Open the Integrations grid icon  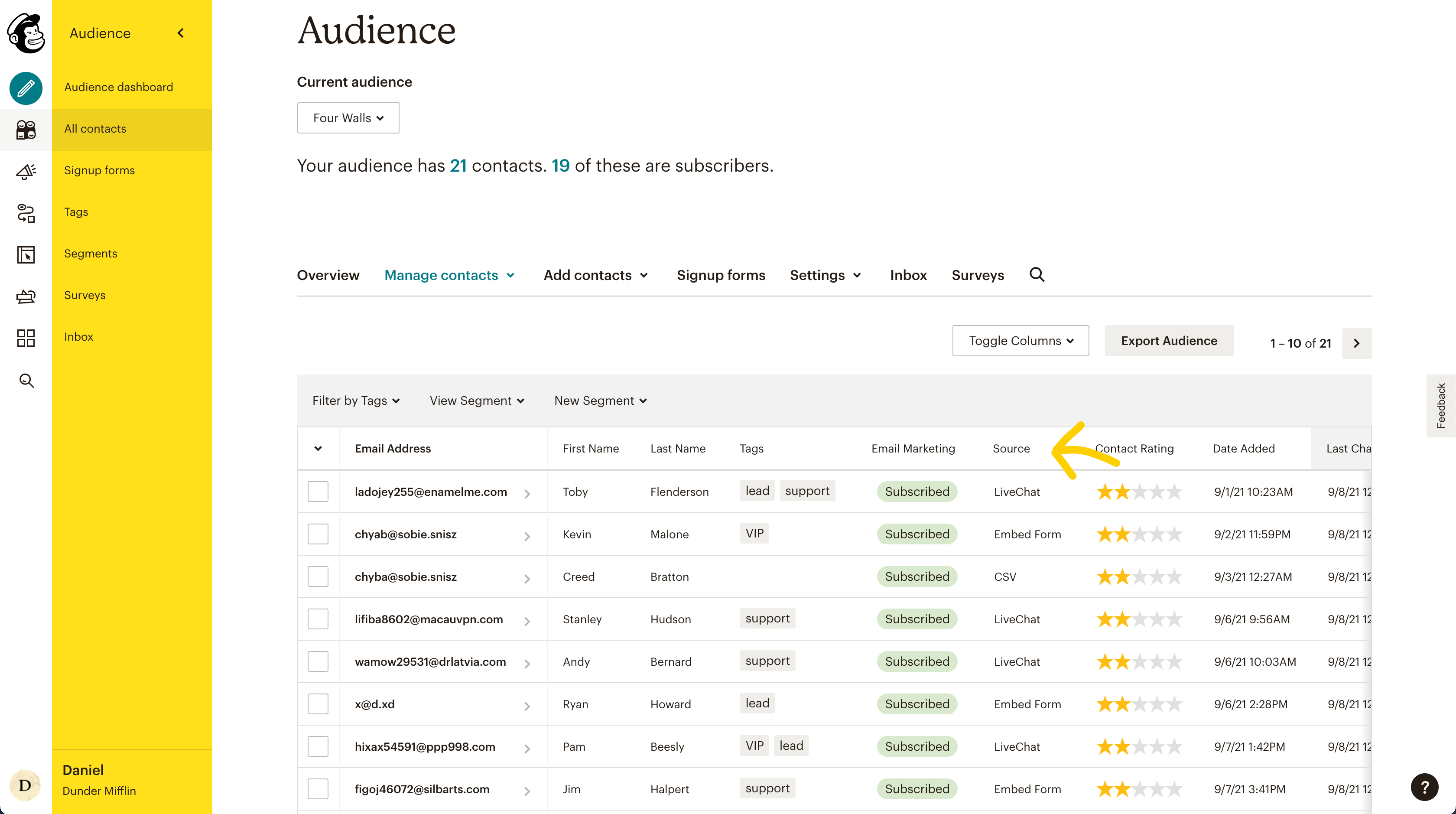pyautogui.click(x=26, y=338)
